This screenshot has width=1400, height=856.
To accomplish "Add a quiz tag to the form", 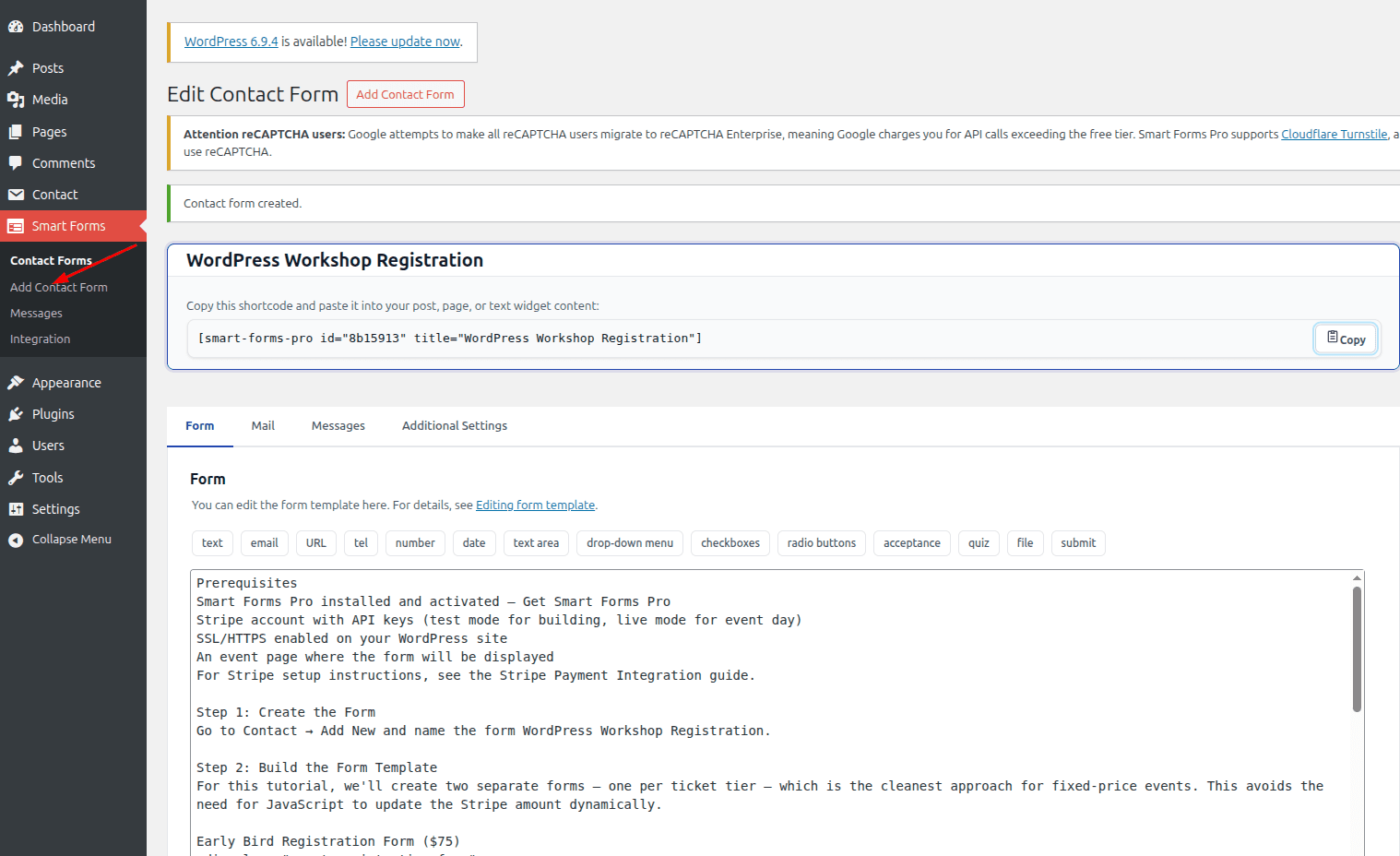I will (x=979, y=543).
